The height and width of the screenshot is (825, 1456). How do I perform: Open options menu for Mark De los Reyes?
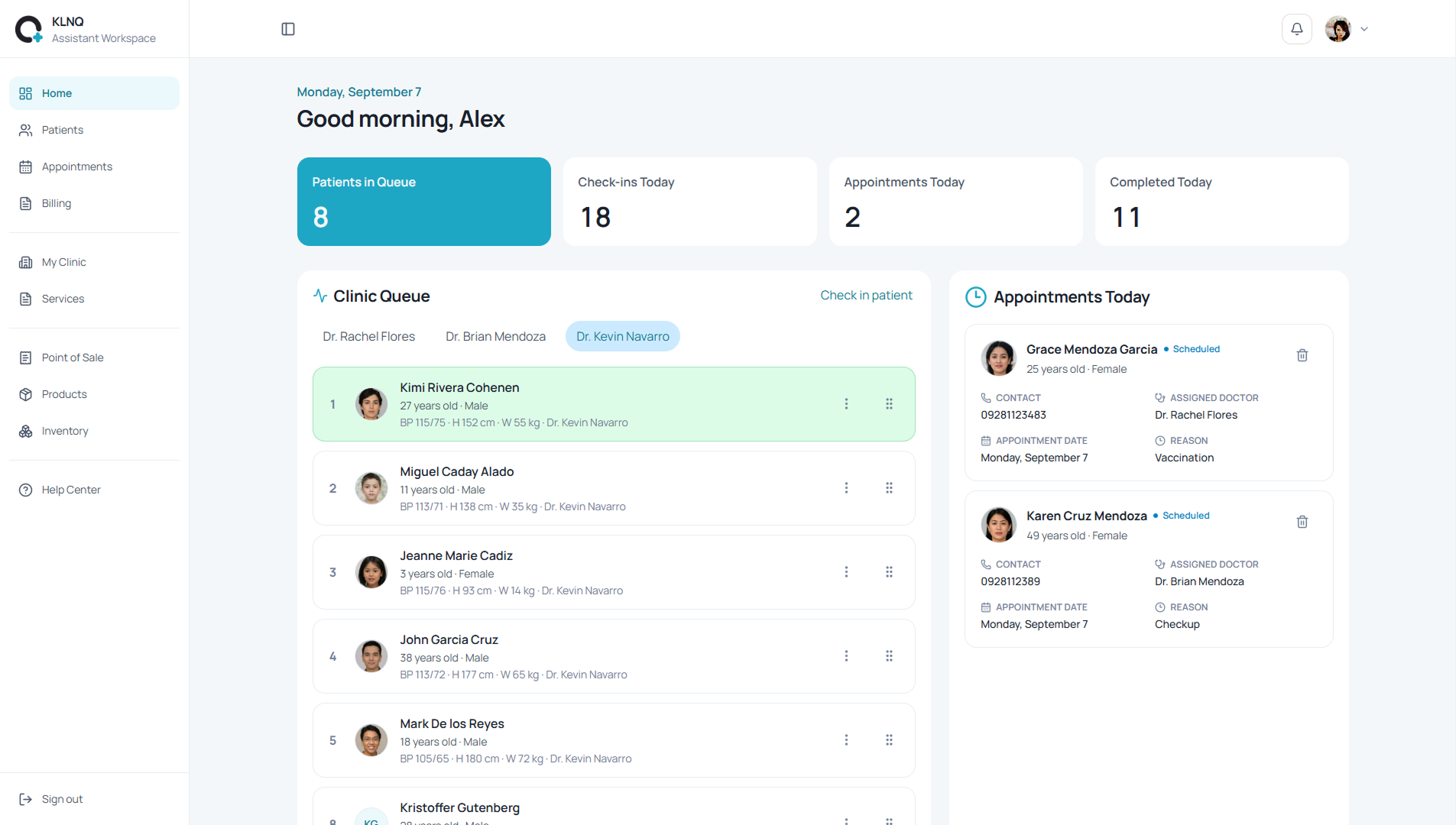[846, 740]
